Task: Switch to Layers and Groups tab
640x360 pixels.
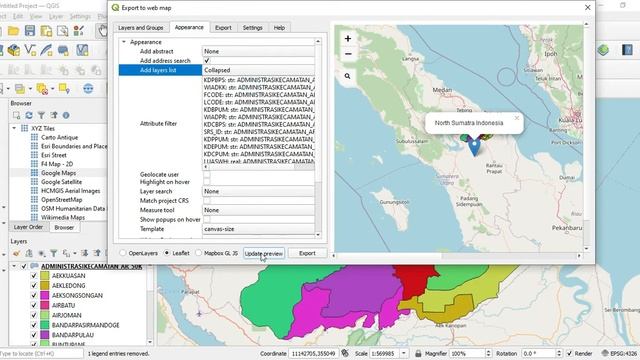Action: pyautogui.click(x=140, y=28)
